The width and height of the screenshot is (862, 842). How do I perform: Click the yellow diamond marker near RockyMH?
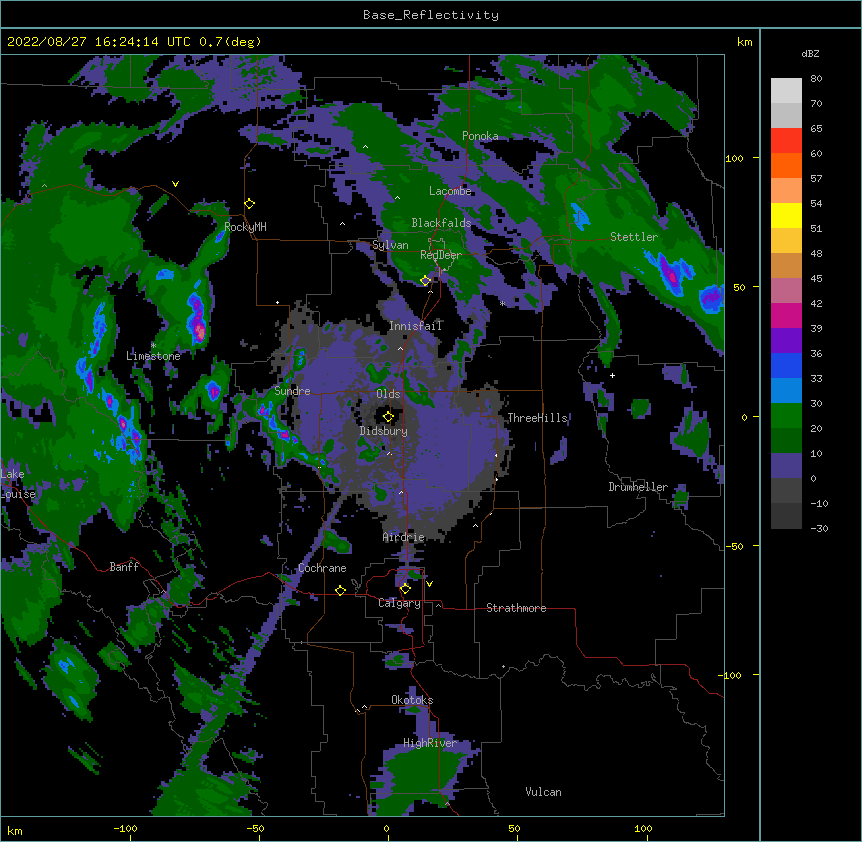250,204
